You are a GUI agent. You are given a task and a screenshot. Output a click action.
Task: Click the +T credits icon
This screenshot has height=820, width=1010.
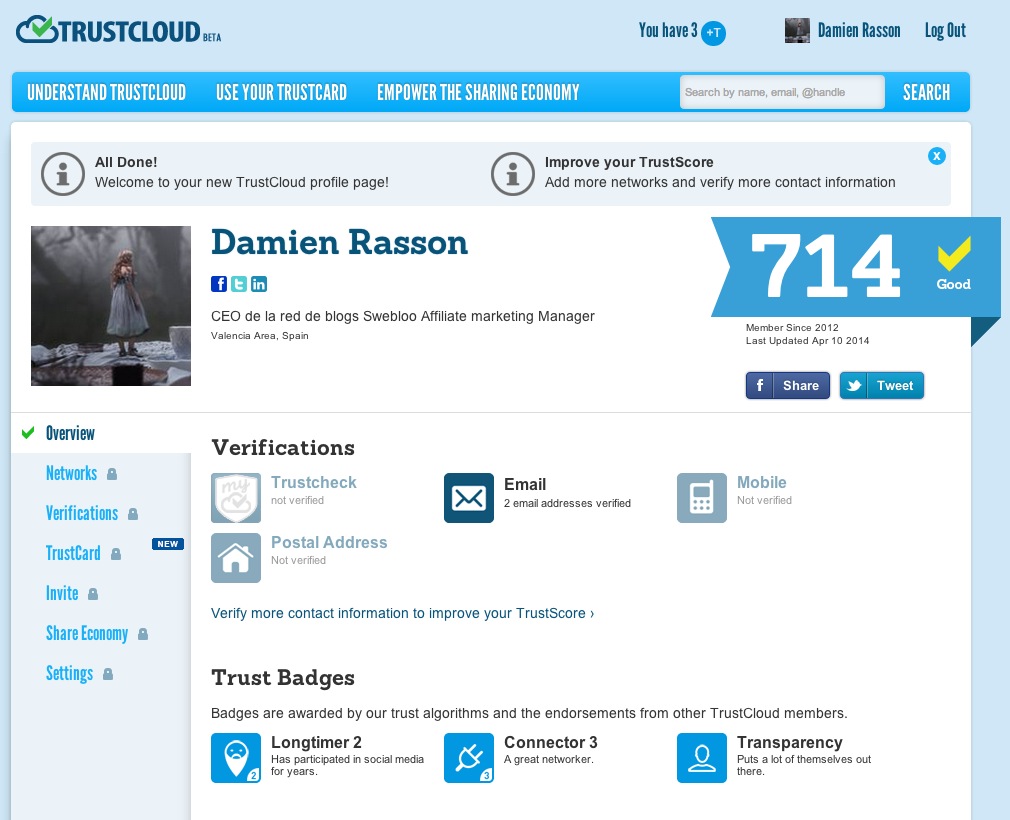(713, 32)
